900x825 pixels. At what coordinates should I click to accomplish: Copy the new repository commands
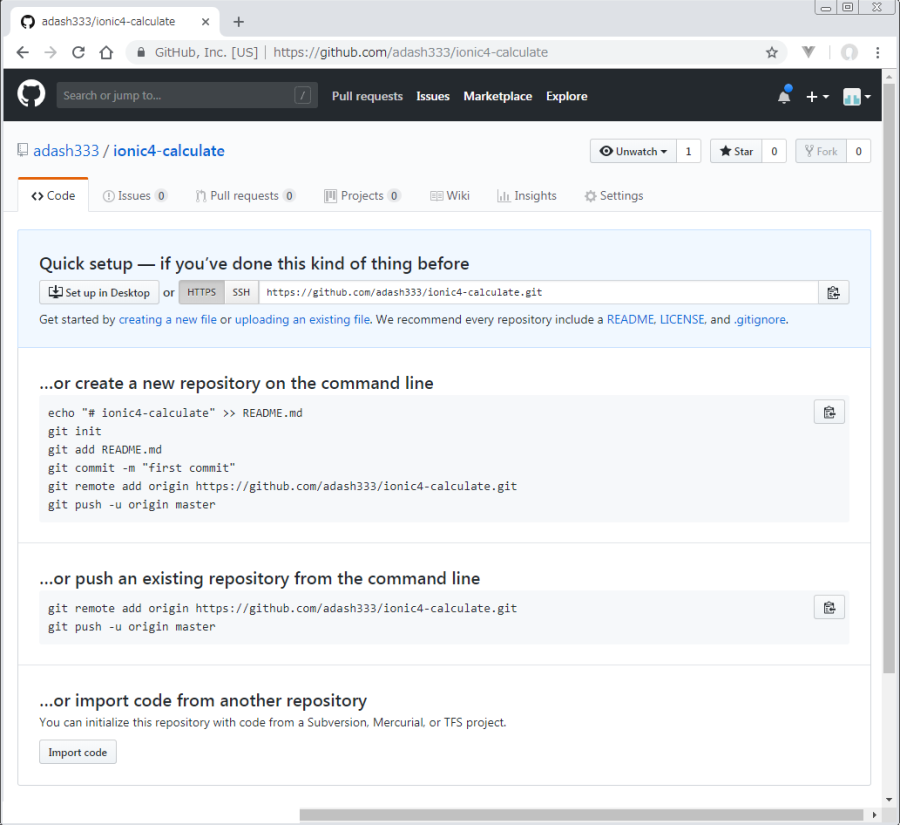point(829,412)
